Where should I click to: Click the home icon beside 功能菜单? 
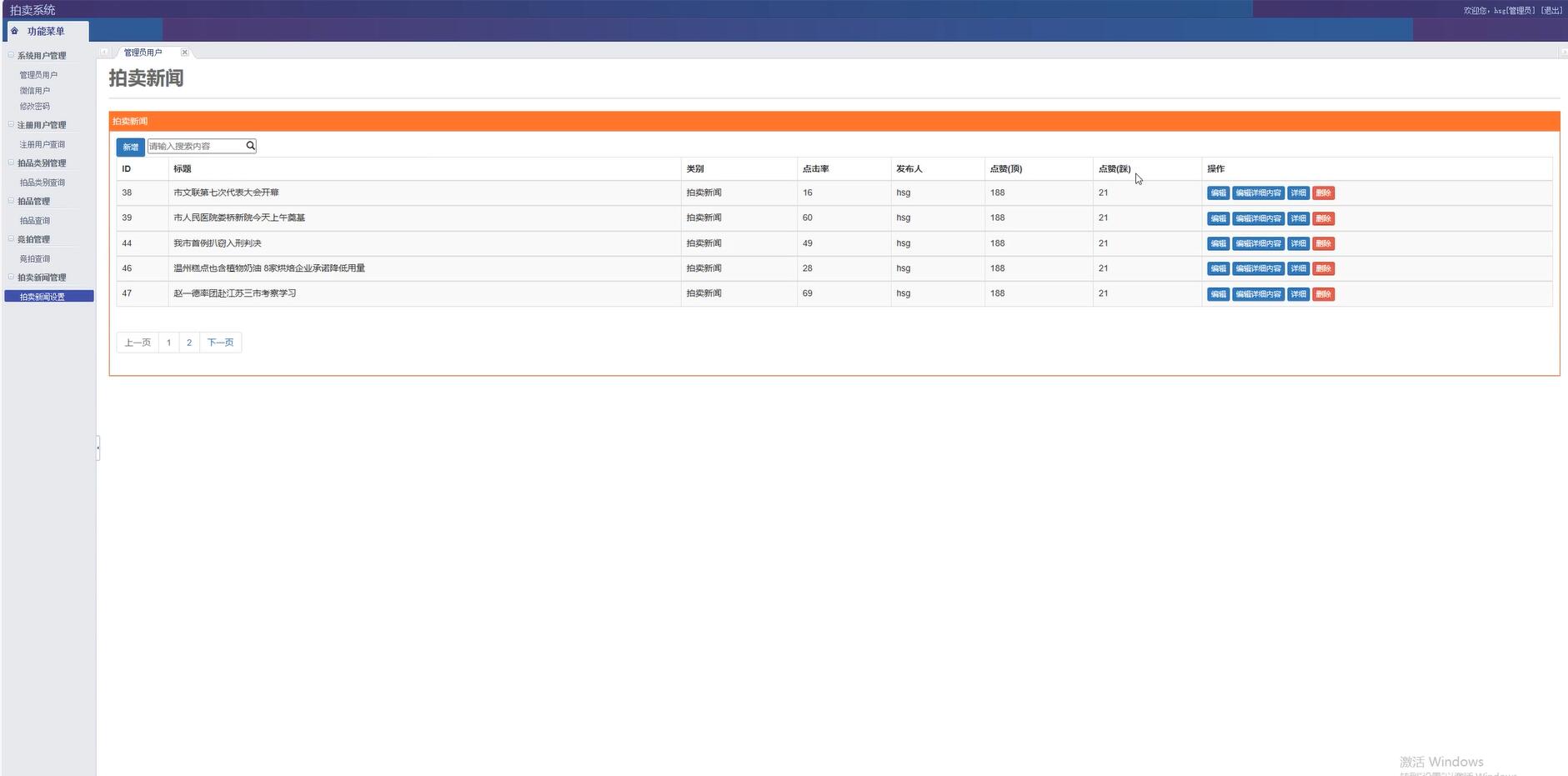[14, 31]
